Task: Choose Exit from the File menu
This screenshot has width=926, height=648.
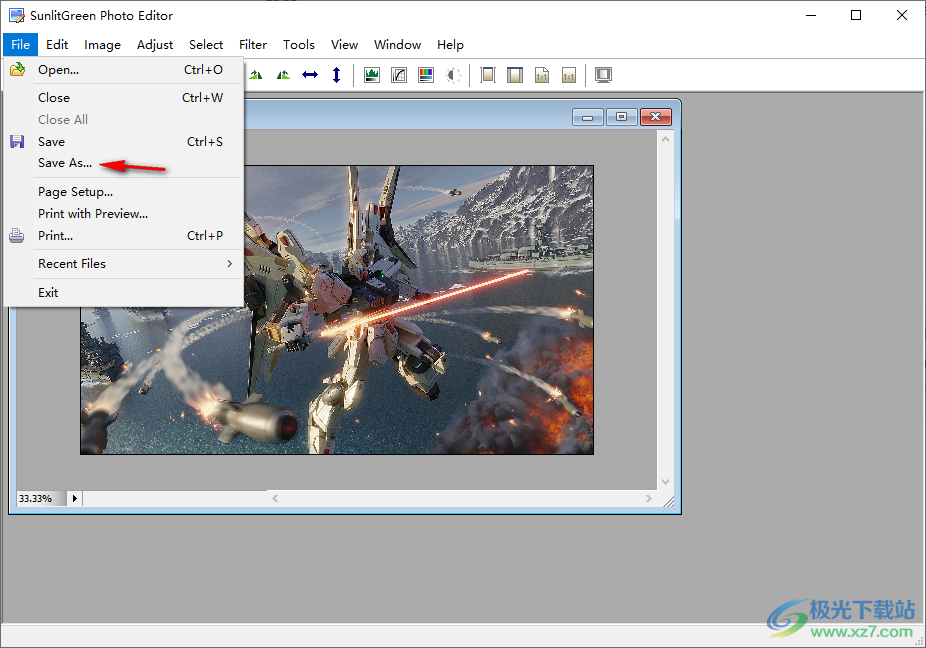Action: point(123,292)
